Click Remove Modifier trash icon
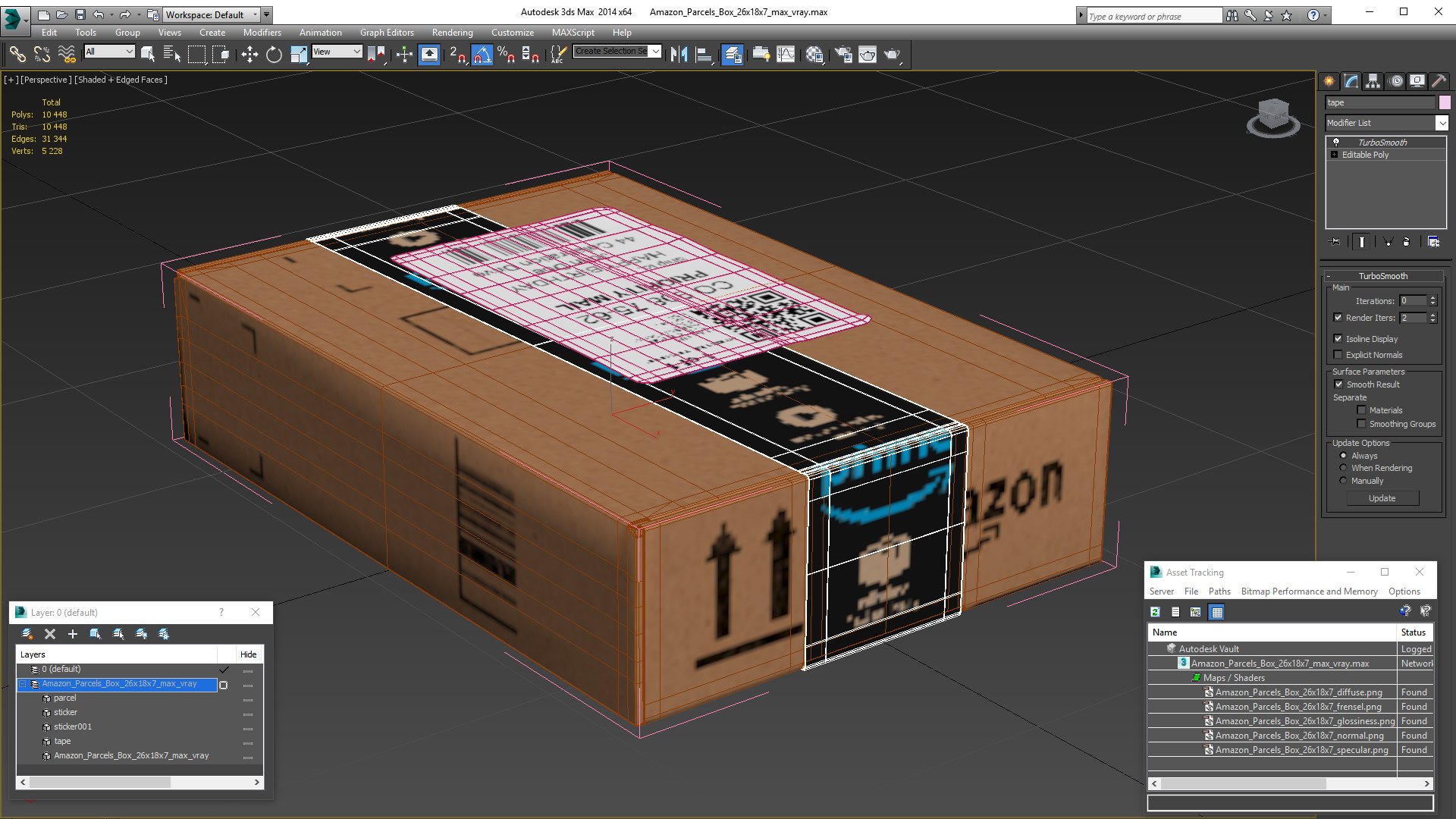This screenshot has height=819, width=1456. (1407, 241)
